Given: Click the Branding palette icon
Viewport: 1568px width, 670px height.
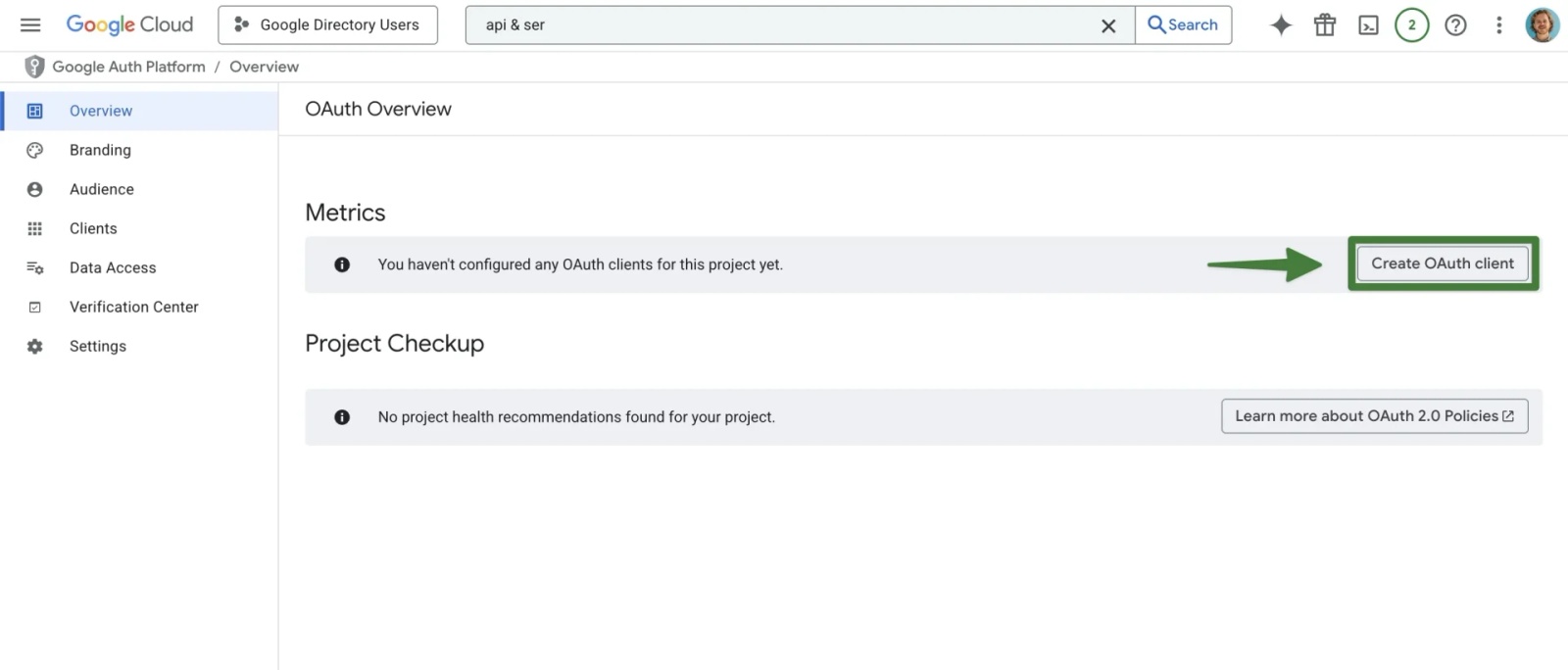Looking at the screenshot, I should point(34,150).
